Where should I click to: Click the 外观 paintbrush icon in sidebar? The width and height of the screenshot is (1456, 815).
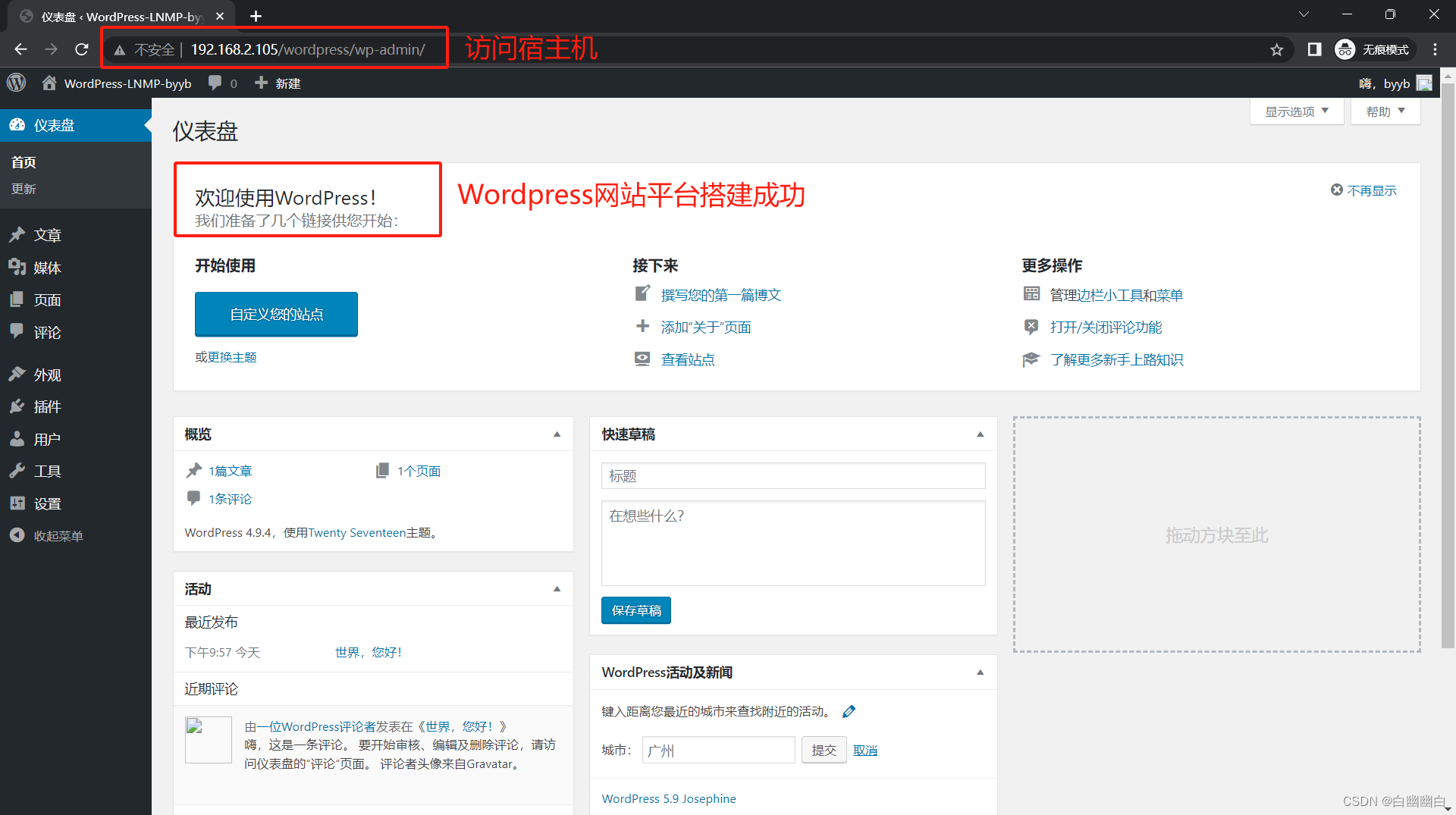tap(17, 375)
